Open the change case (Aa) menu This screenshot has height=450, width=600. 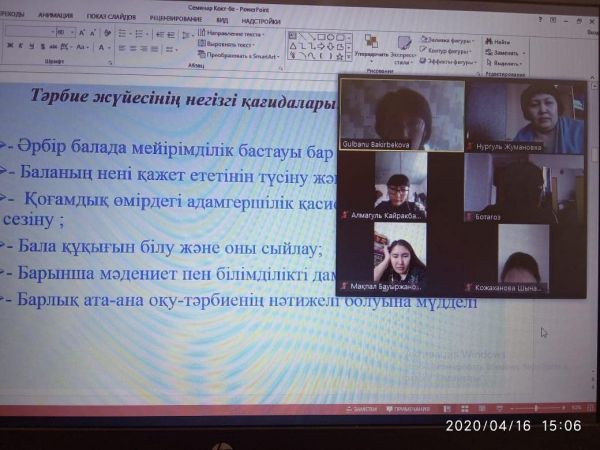pyautogui.click(x=82, y=47)
